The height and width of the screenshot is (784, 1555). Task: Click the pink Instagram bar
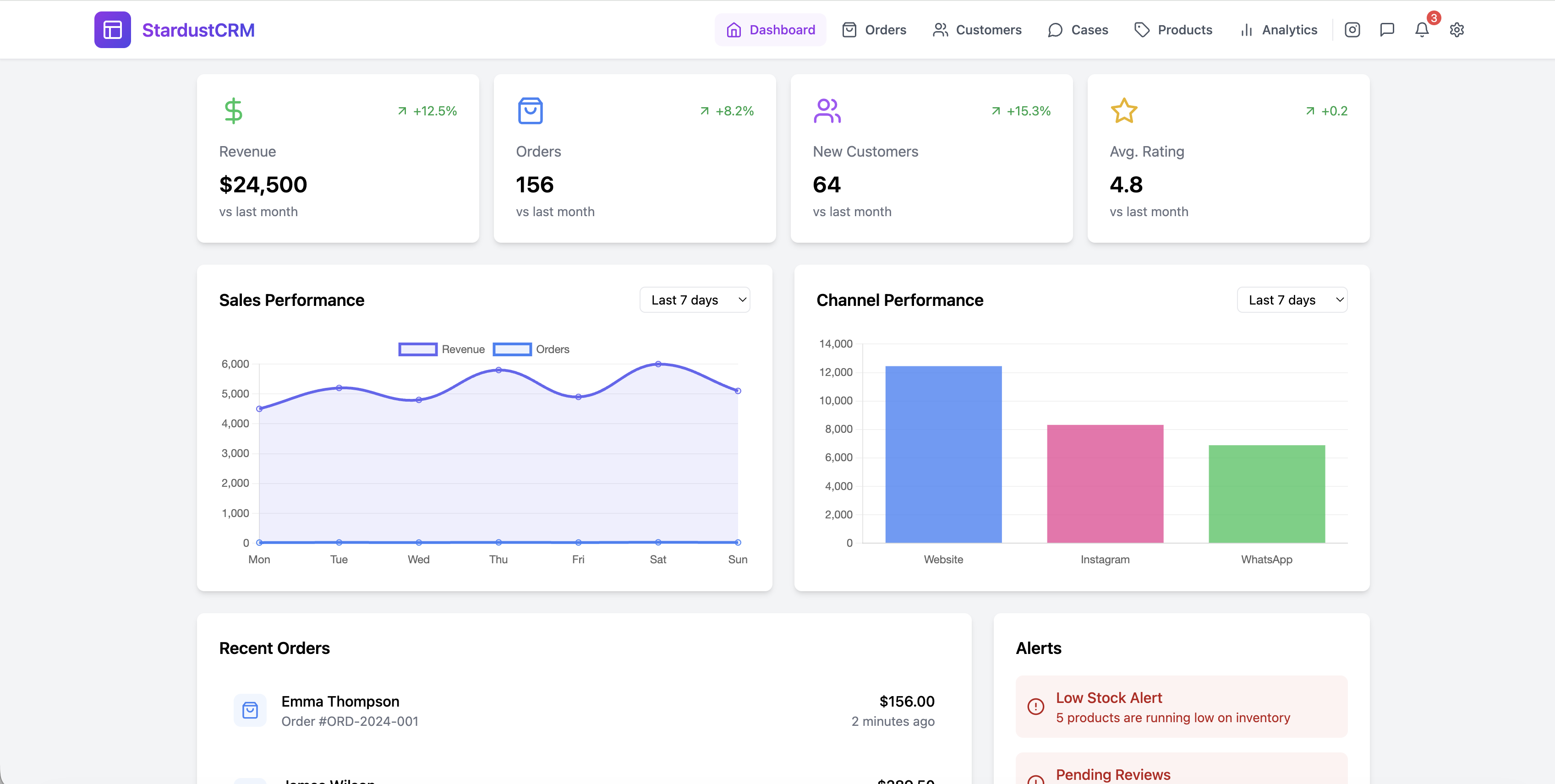[1105, 484]
